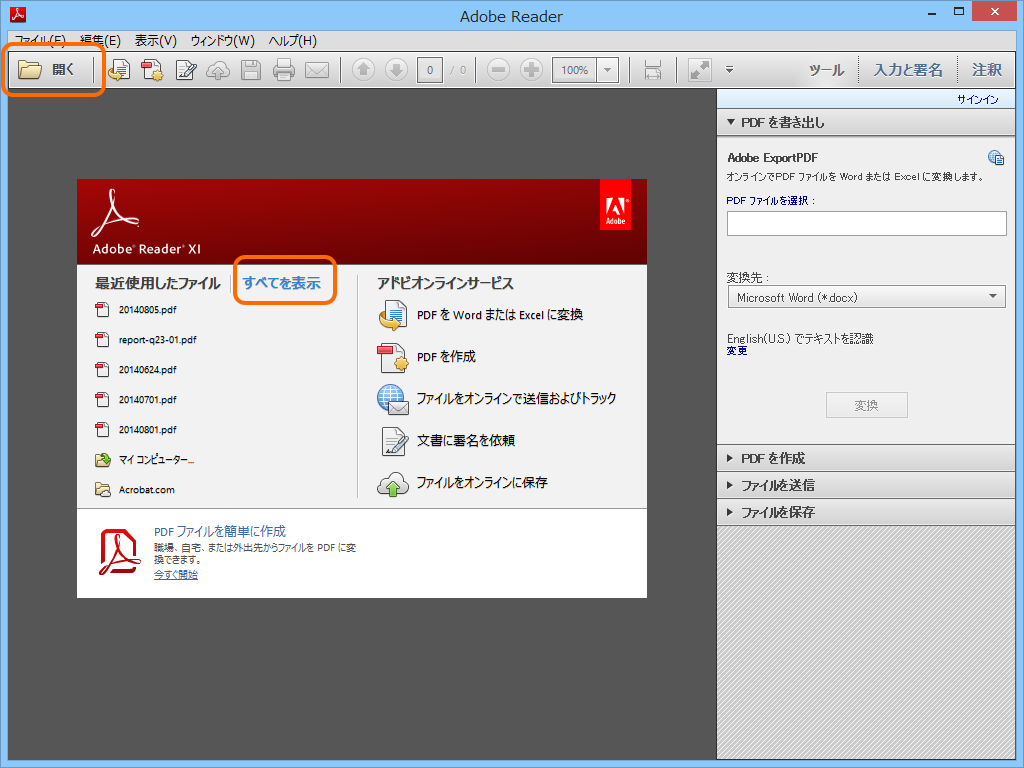Open the ファイルをオンラインに保存 service
Viewport: 1024px width, 768px height.
pyautogui.click(x=462, y=483)
